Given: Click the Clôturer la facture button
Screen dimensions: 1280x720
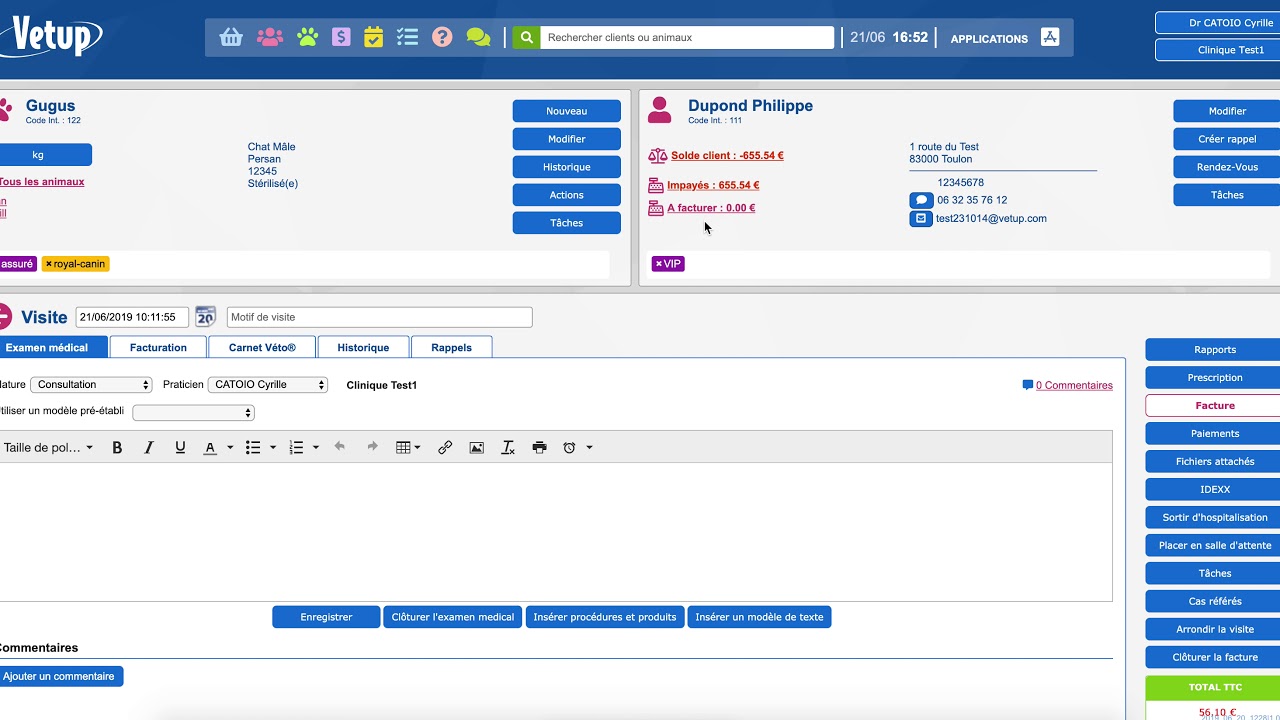Looking at the screenshot, I should [1213, 657].
